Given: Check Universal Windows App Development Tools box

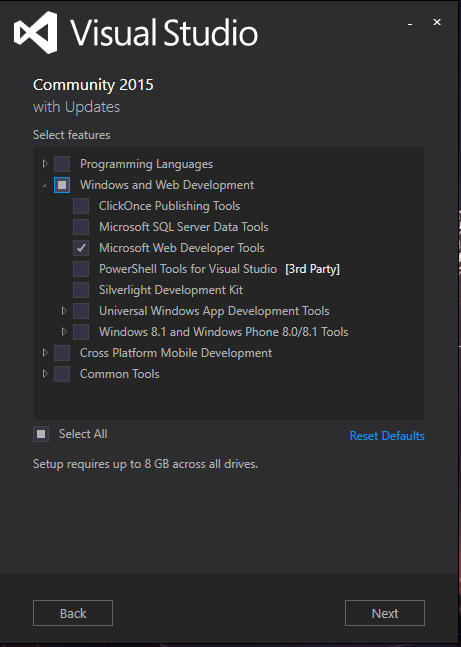Looking at the screenshot, I should pos(81,311).
